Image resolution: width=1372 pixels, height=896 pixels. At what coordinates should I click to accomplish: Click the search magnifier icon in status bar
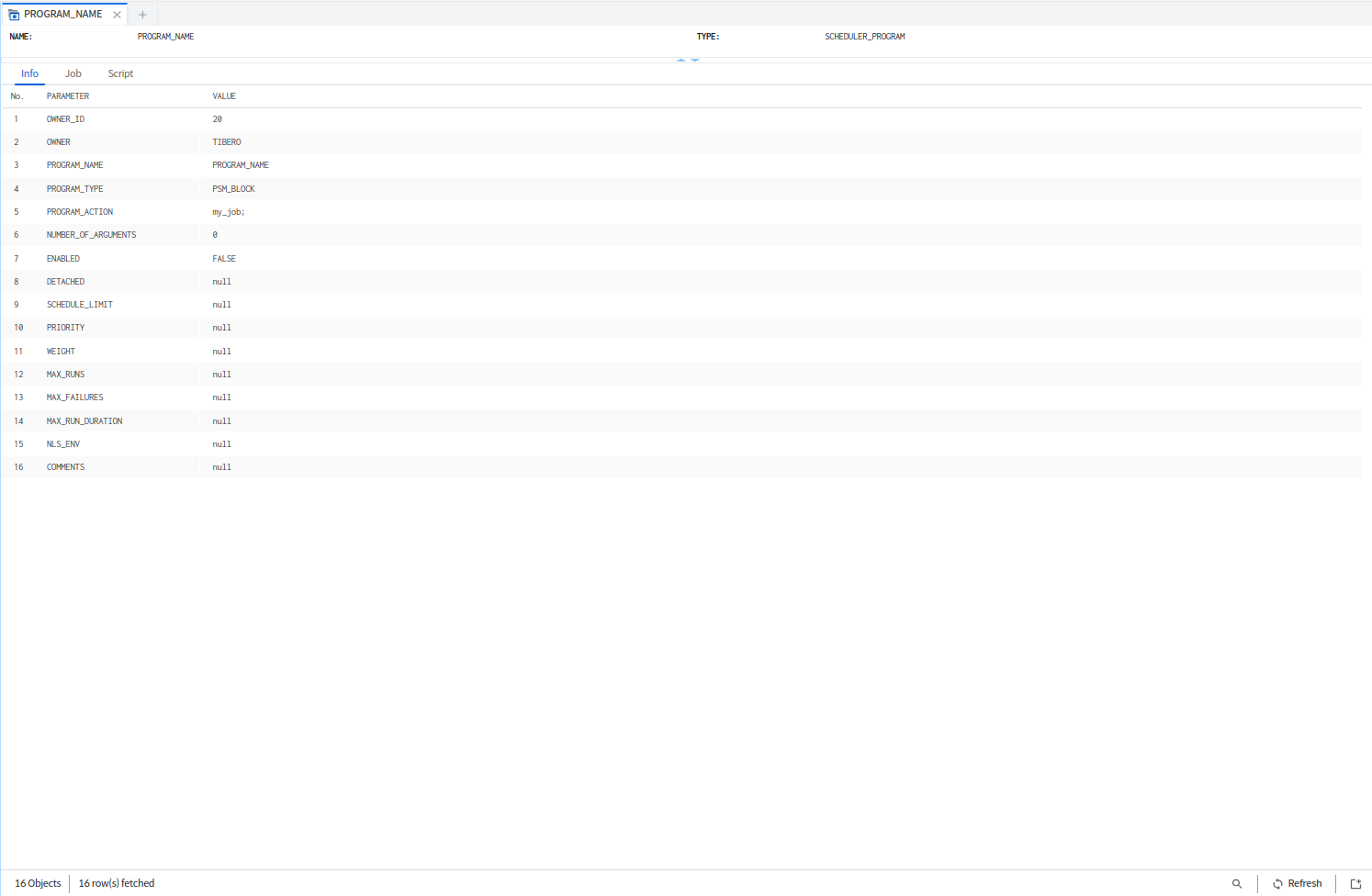pyautogui.click(x=1237, y=884)
